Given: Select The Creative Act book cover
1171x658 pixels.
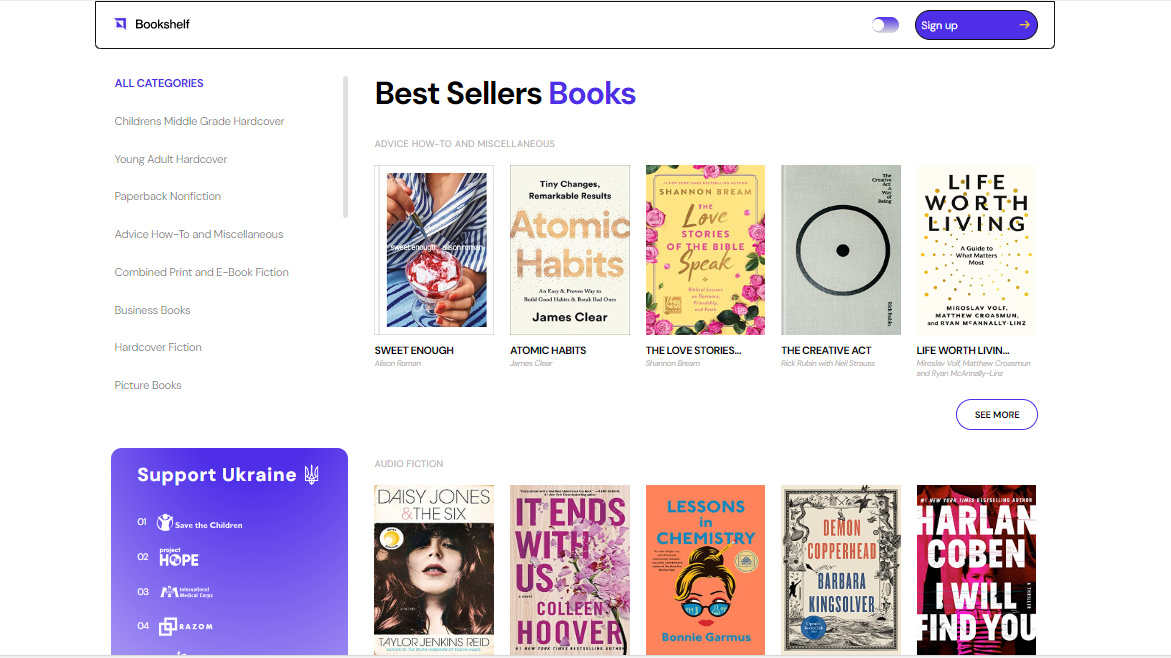Looking at the screenshot, I should pos(841,249).
